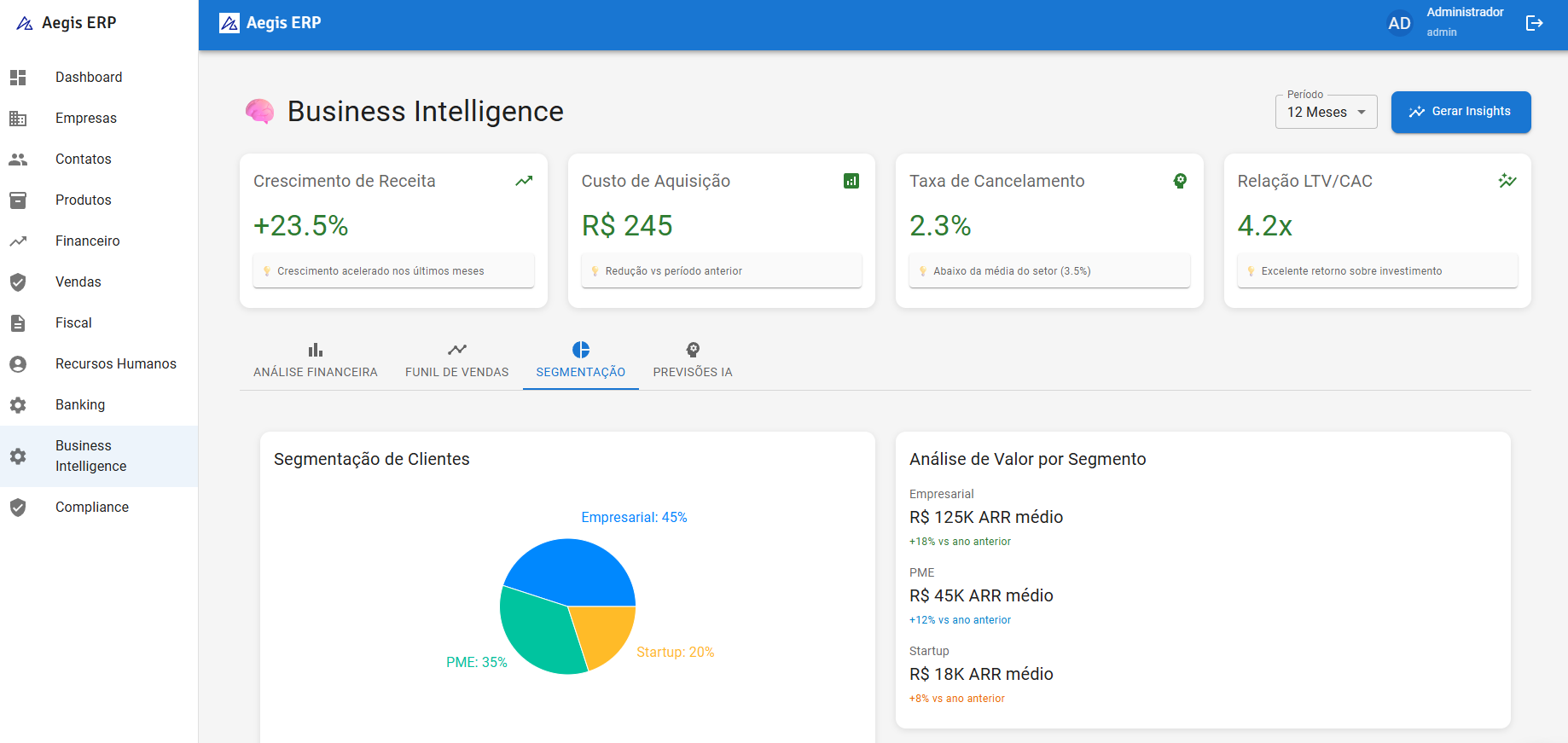Click lightbulb icon in Redução vs período note
Viewport: 1568px width, 743px height.
(595, 271)
